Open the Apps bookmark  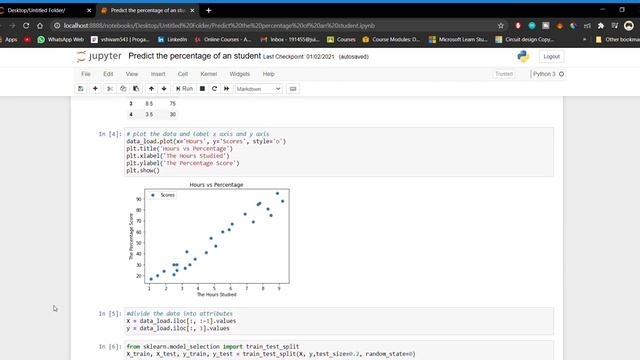9,40
